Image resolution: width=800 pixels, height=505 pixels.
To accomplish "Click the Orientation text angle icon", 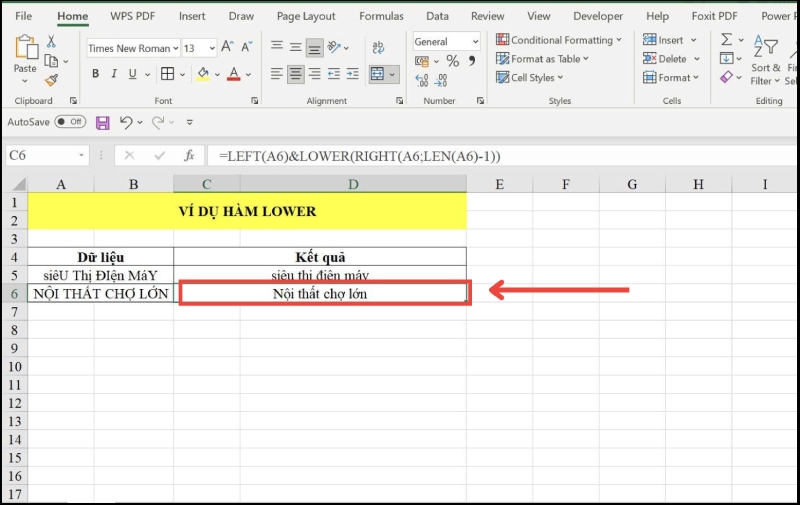I will coord(334,47).
